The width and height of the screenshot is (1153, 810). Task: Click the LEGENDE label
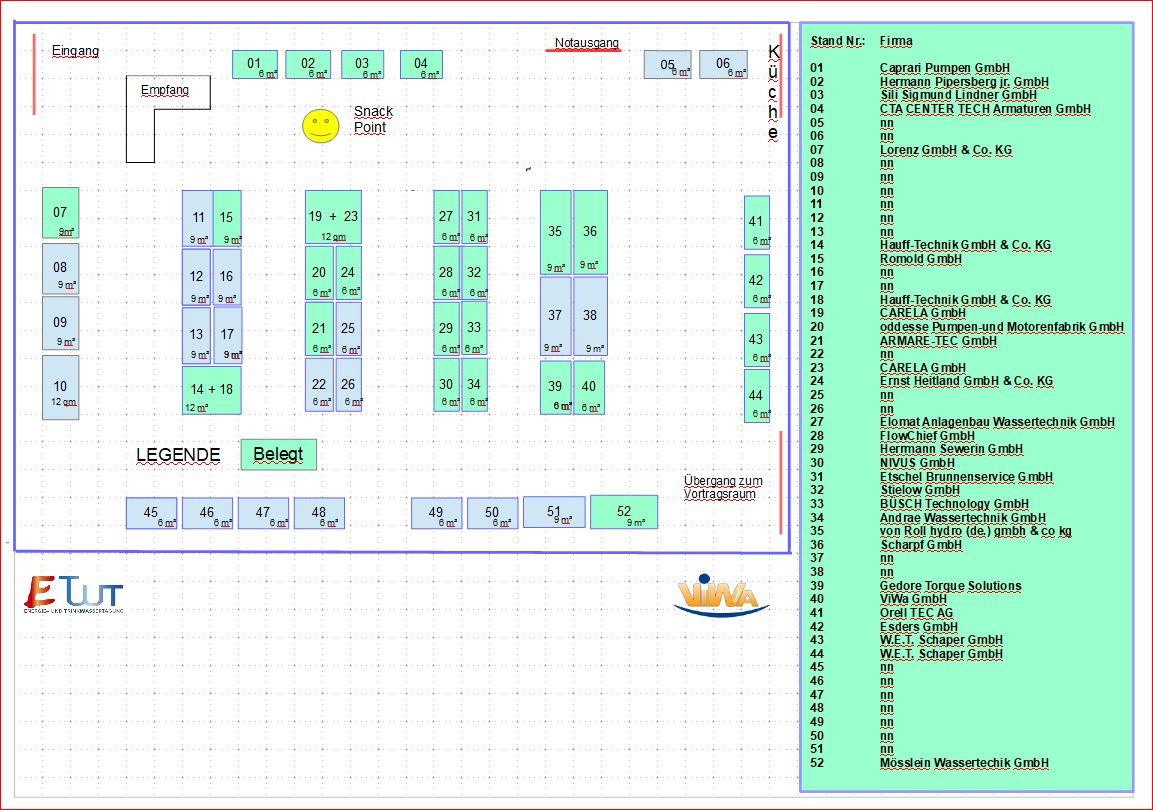point(178,455)
